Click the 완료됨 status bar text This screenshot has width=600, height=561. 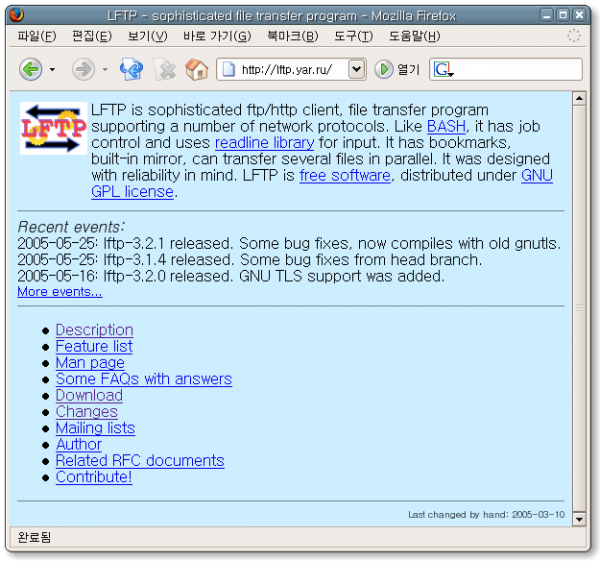click(34, 537)
